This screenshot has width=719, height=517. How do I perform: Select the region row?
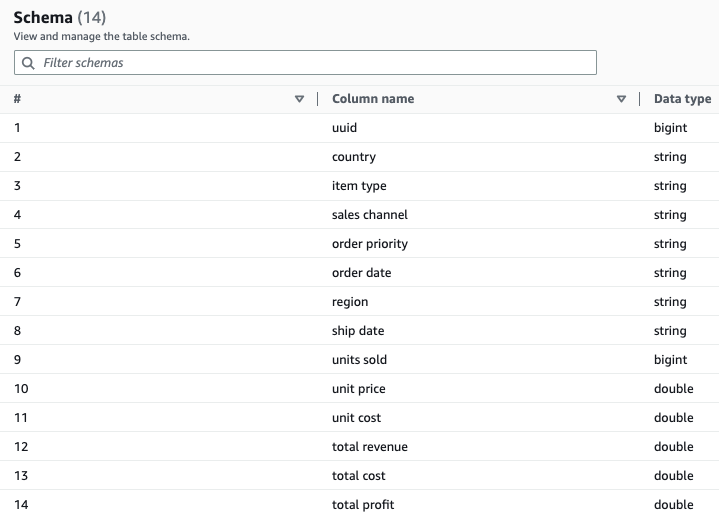click(360, 301)
